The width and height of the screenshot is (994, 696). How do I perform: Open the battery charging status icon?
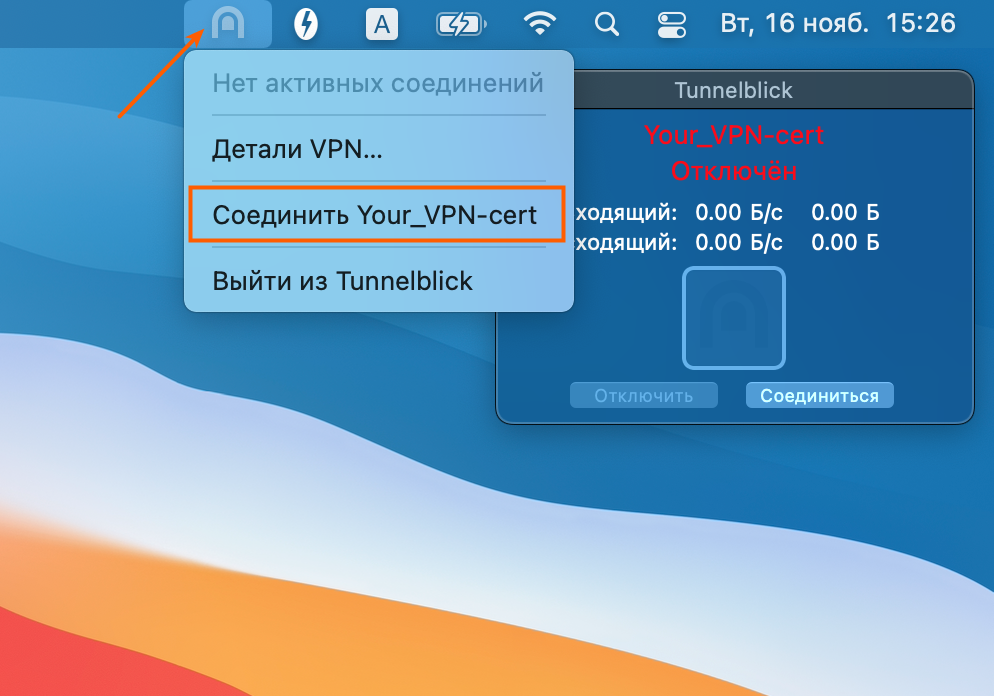click(462, 24)
